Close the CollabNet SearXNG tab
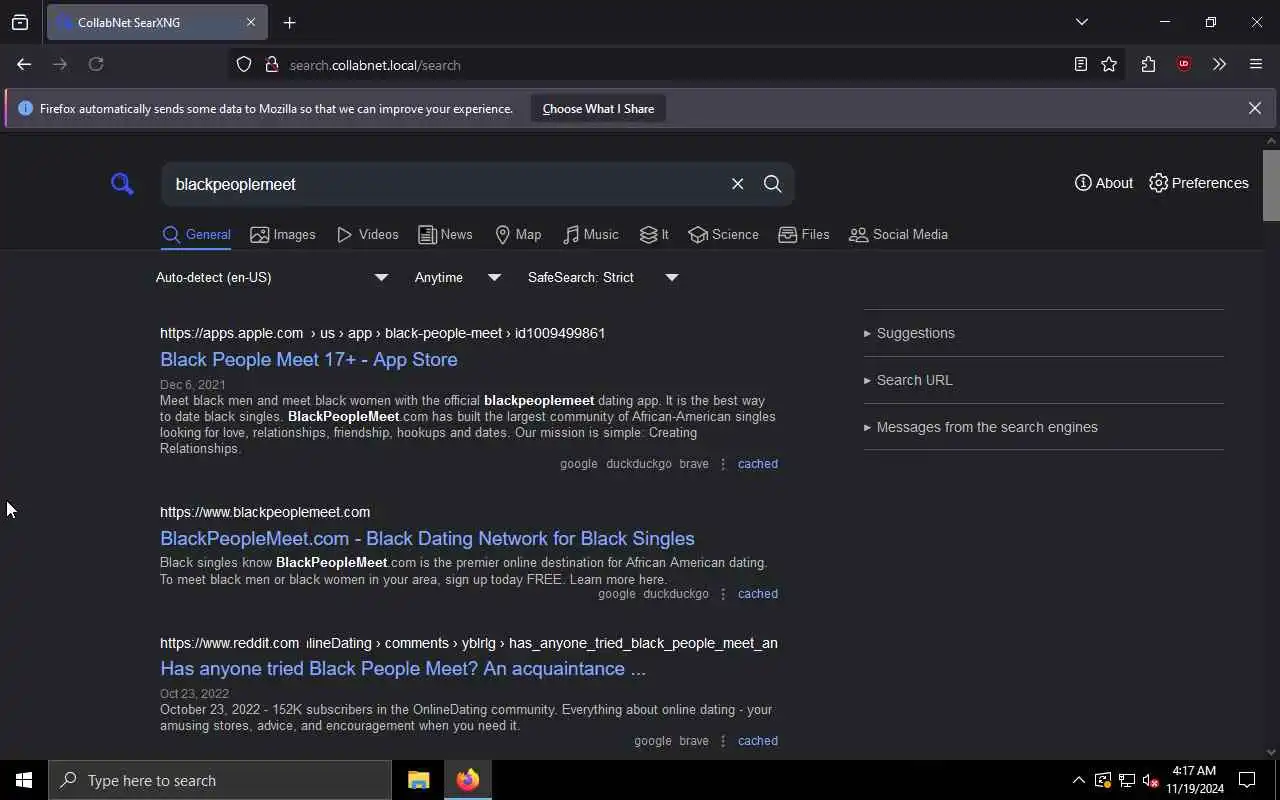Screen dimensions: 1280x800 [251, 22]
